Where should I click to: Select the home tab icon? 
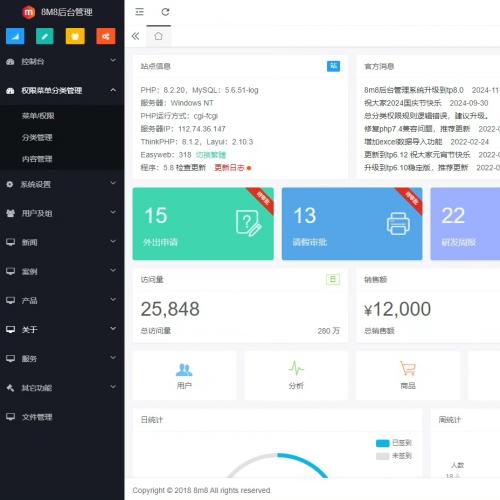pyautogui.click(x=158, y=36)
